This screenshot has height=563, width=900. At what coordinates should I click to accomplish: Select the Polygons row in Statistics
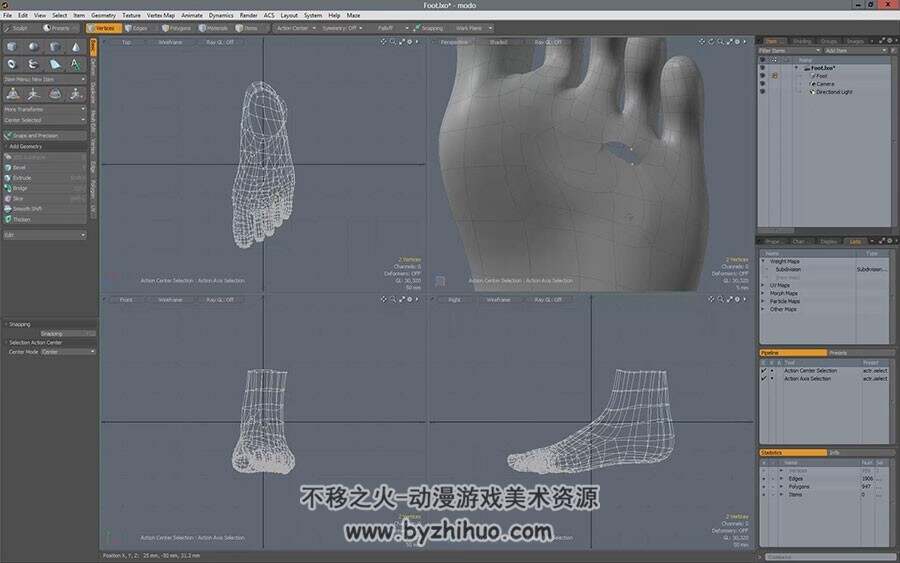point(824,487)
